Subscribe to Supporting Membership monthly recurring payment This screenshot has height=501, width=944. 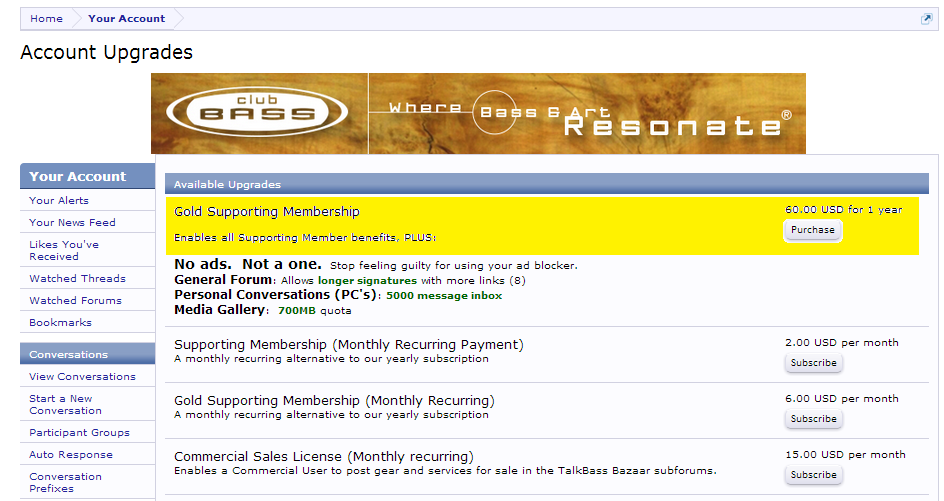point(813,363)
